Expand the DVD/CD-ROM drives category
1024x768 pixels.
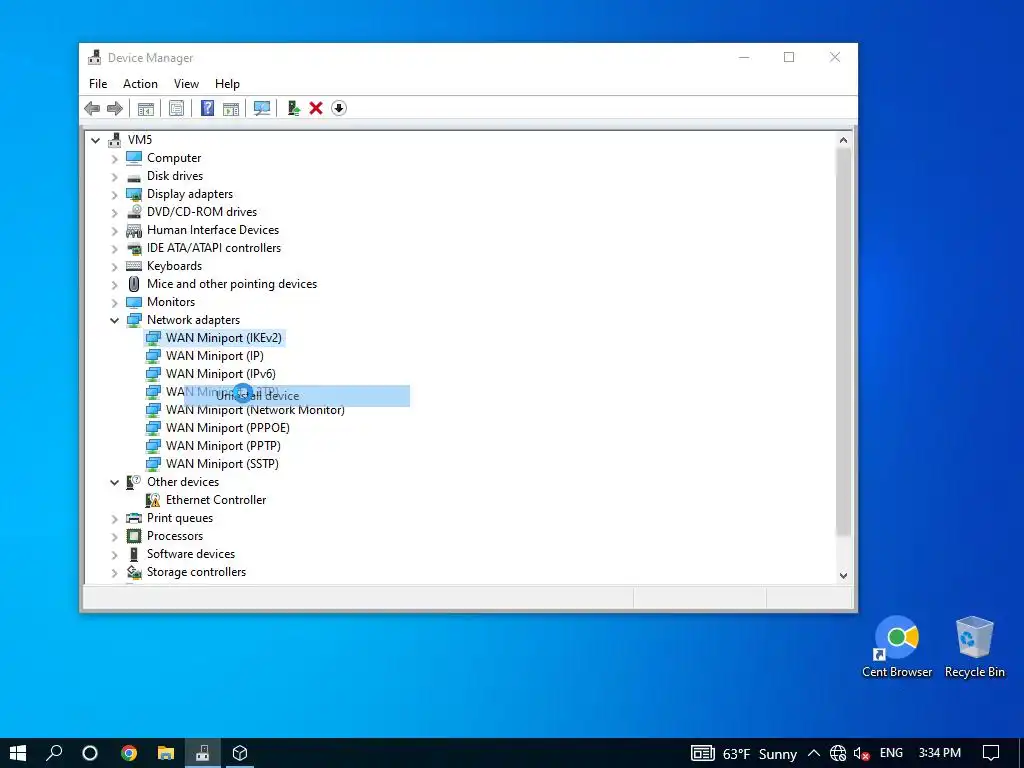(114, 213)
